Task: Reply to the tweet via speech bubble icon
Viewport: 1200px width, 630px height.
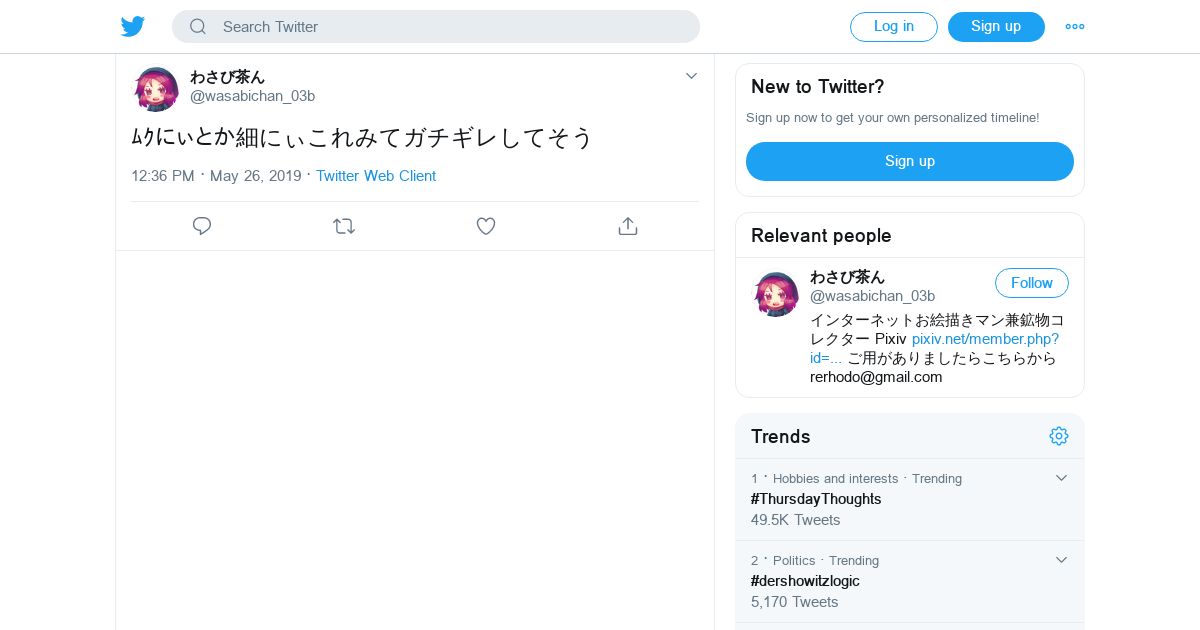Action: coord(202,226)
